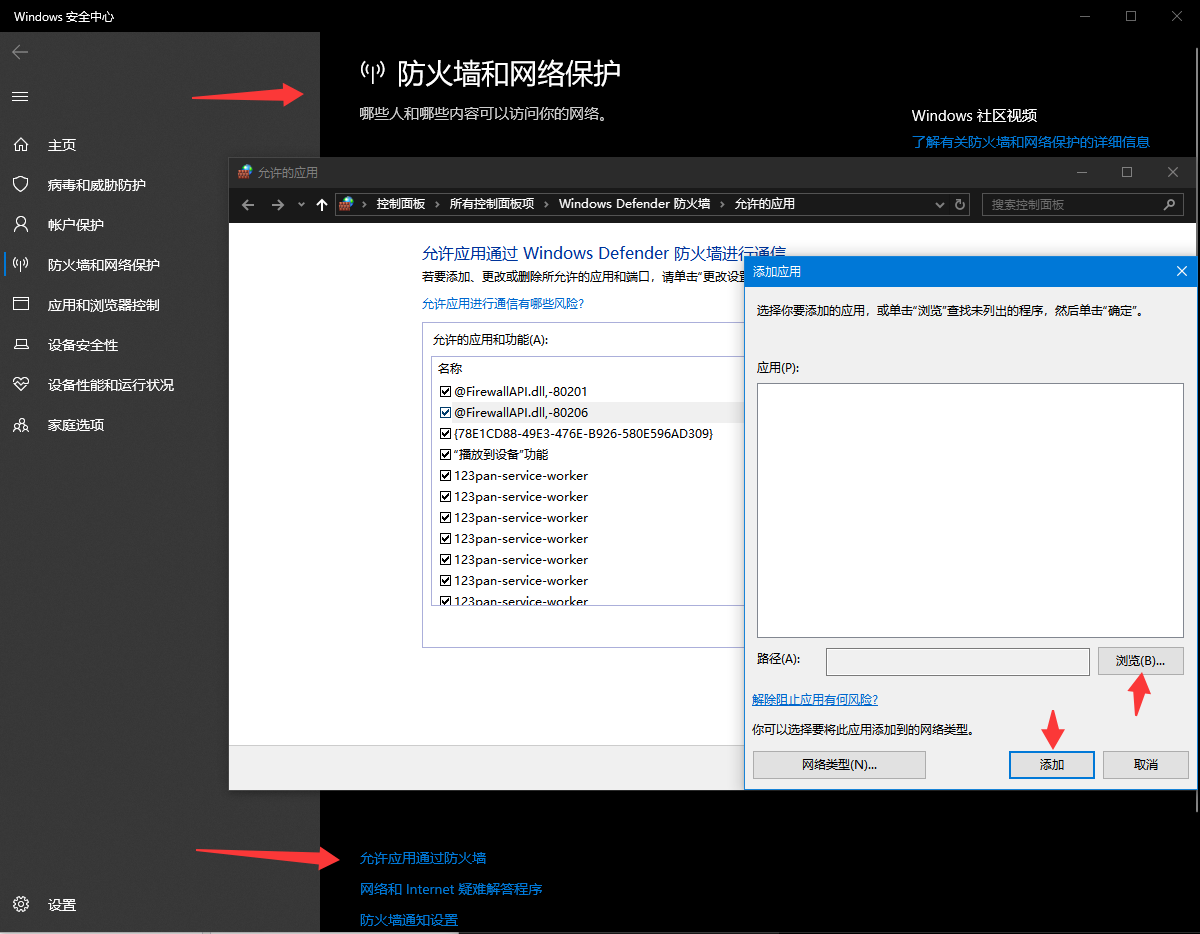
Task: Click the 防火墙和网络保护 heading antenna icon
Action: coord(373,73)
